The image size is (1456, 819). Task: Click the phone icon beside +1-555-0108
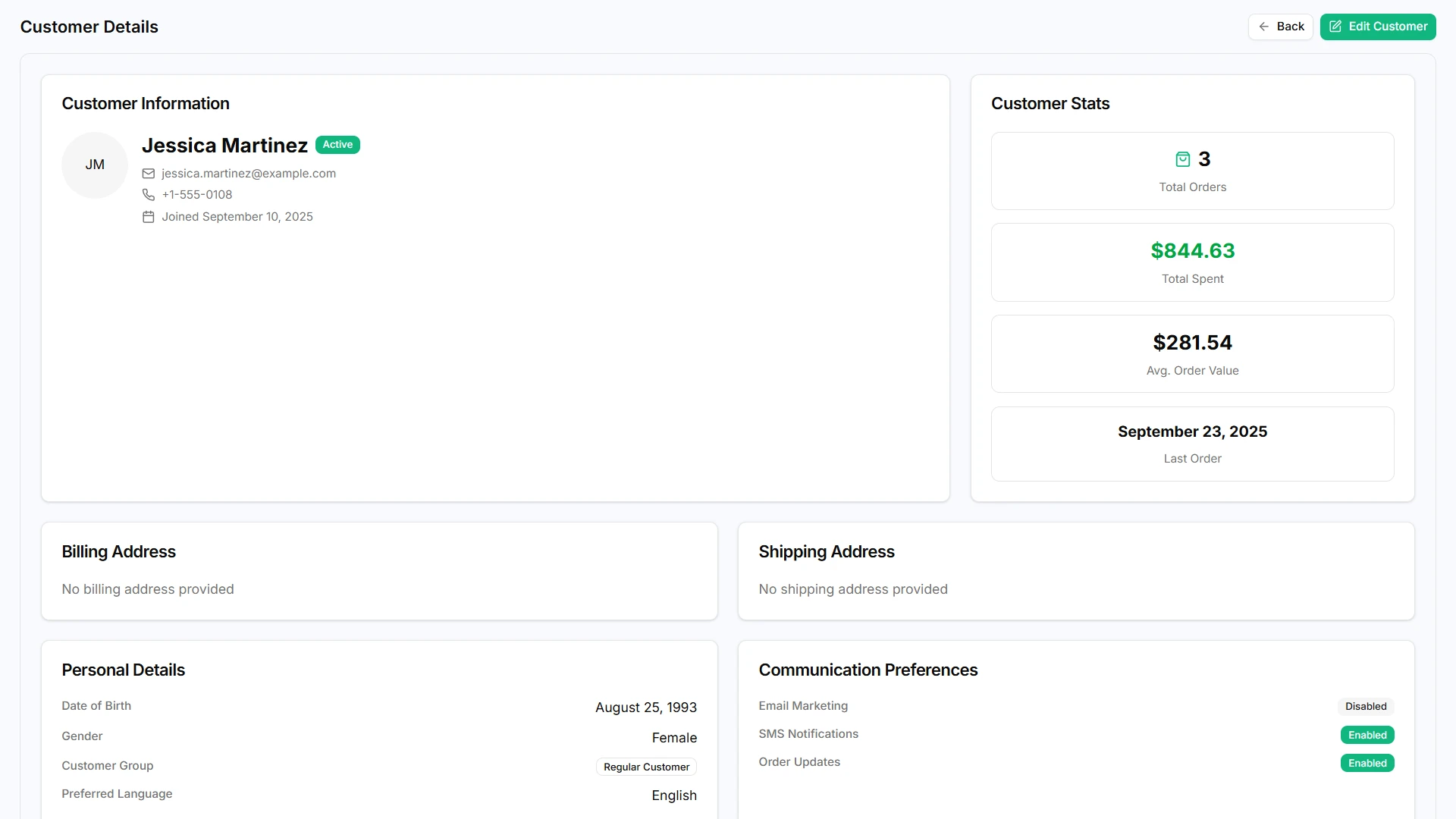tap(149, 195)
